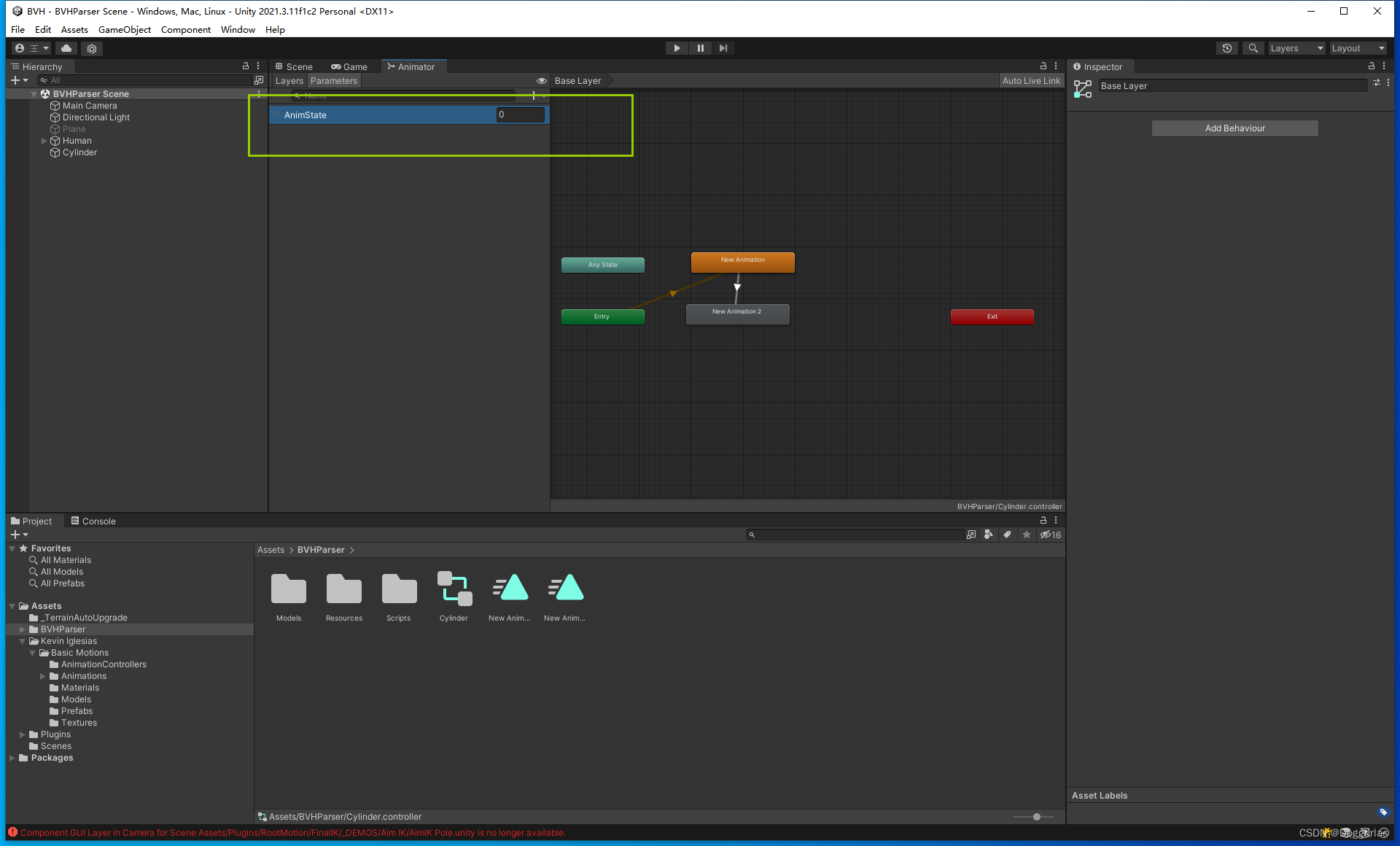Lock the Inspector panel
Screen dimensions: 1400x846
point(1372,66)
